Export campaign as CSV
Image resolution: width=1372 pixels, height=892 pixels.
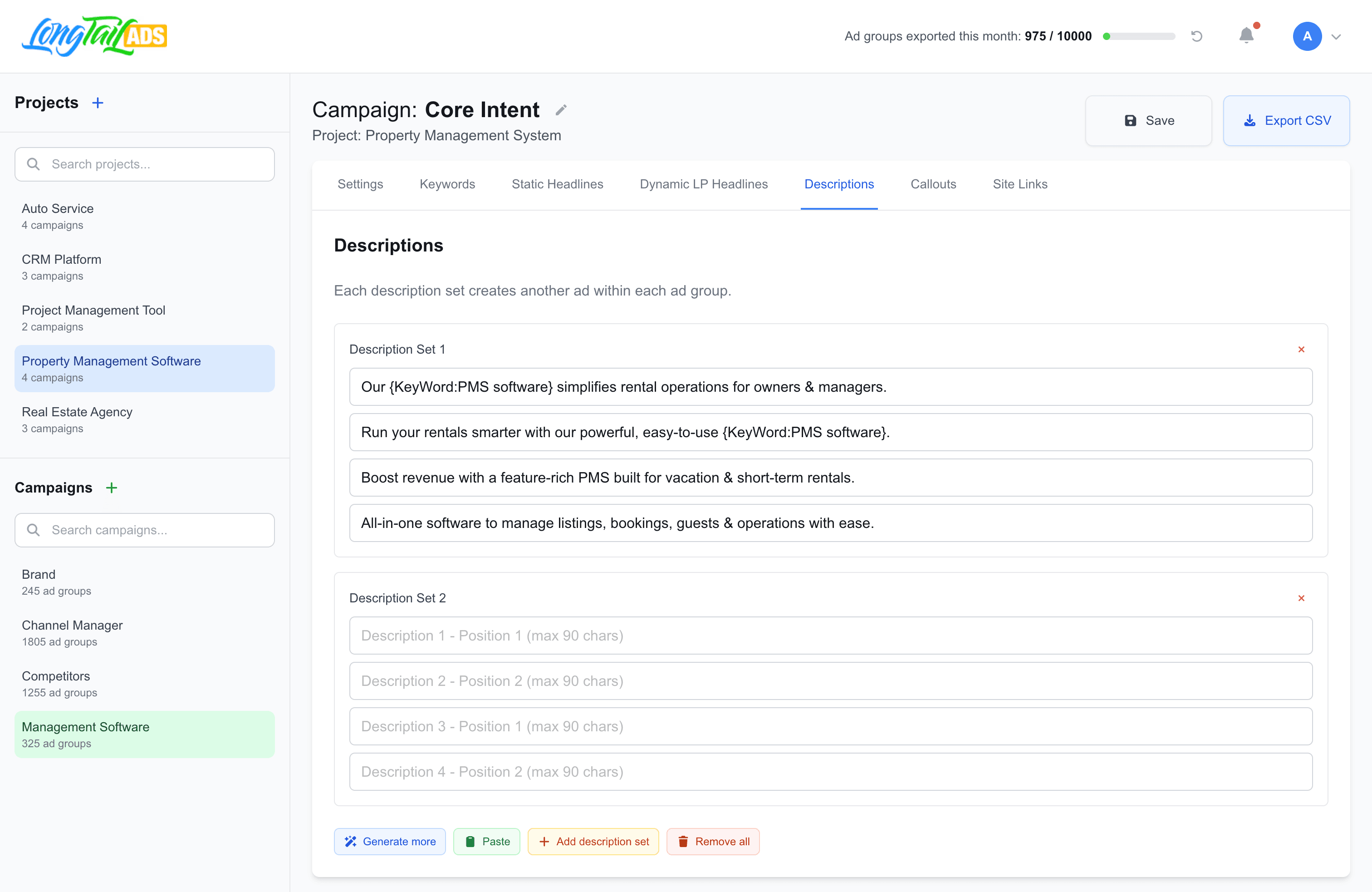[1286, 120]
